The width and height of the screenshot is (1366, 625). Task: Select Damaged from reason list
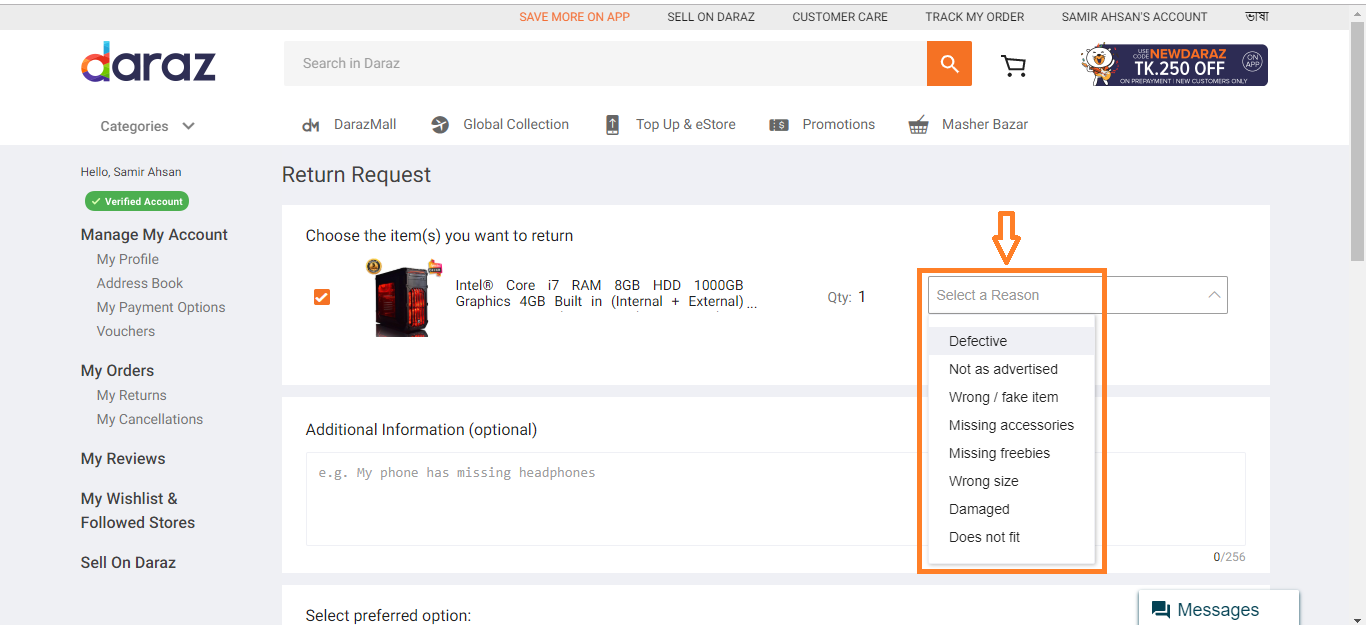(x=979, y=509)
